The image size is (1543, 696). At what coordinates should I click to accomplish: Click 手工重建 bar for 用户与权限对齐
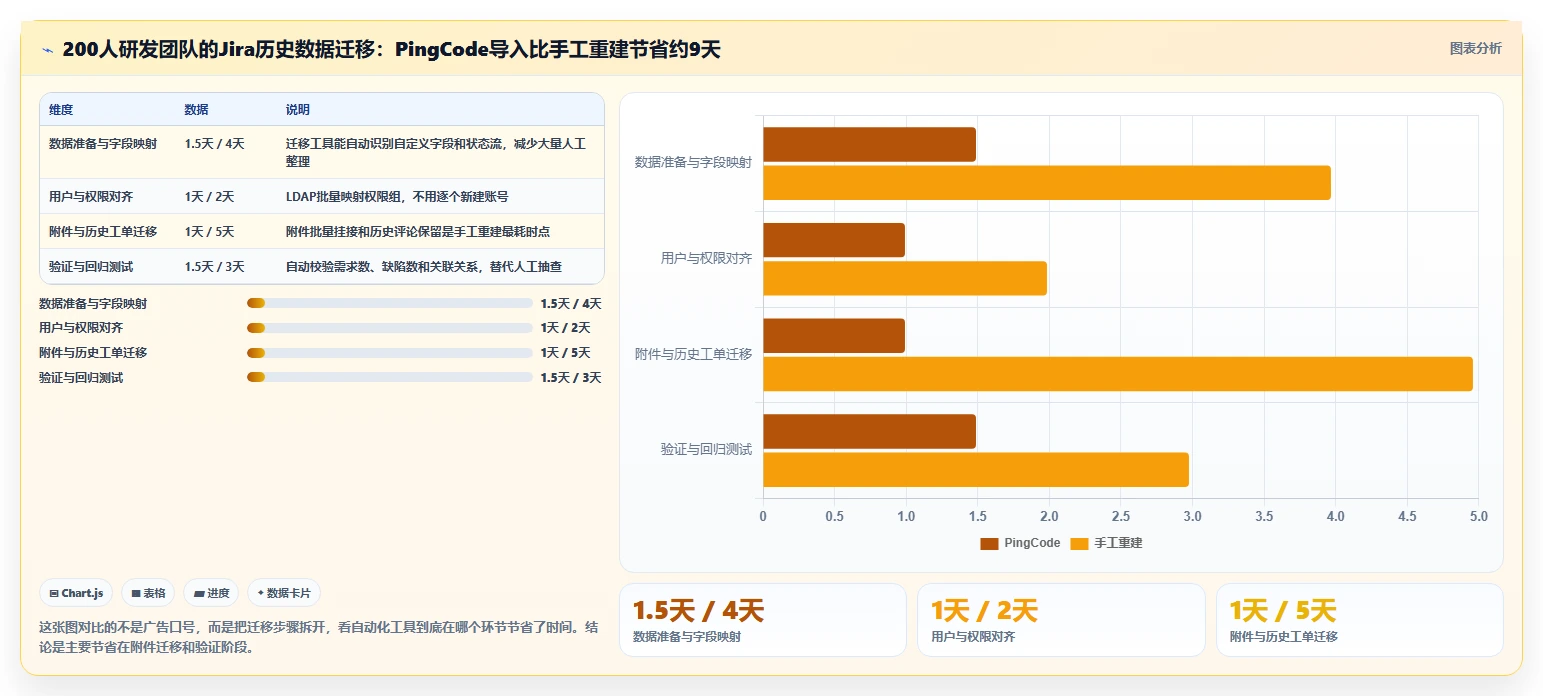pos(905,278)
